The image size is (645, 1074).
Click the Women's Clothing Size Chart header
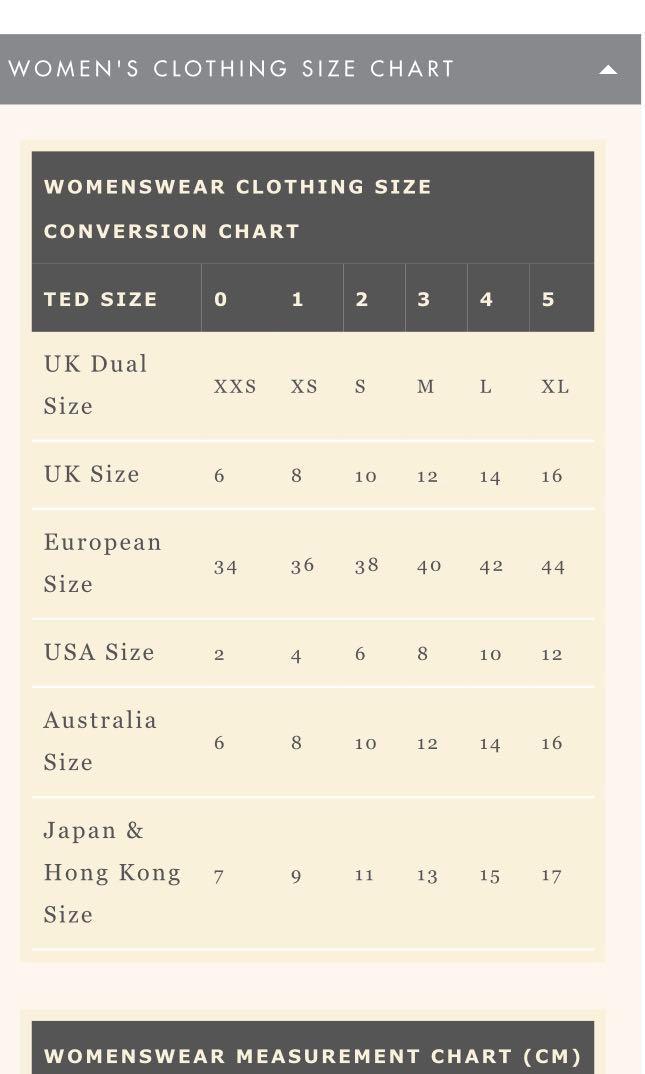(x=232, y=69)
